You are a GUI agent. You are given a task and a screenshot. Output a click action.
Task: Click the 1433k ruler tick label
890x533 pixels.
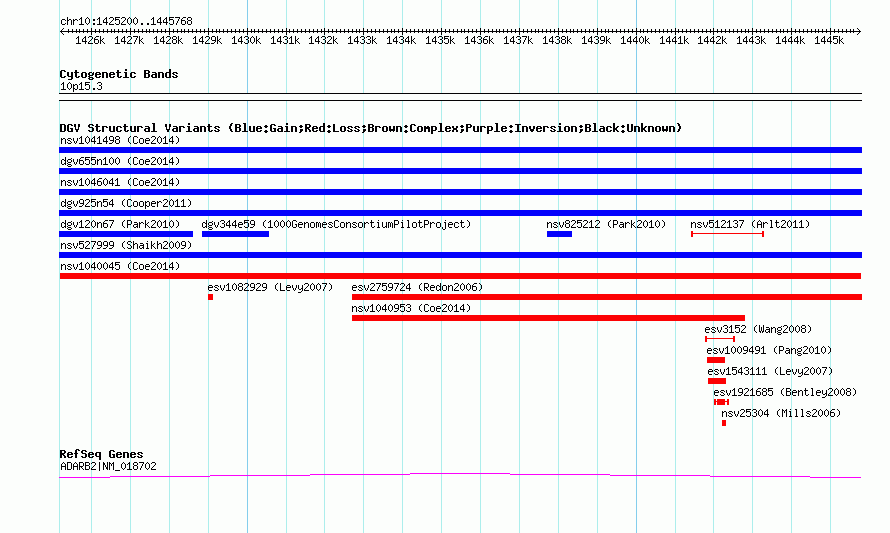pyautogui.click(x=362, y=40)
